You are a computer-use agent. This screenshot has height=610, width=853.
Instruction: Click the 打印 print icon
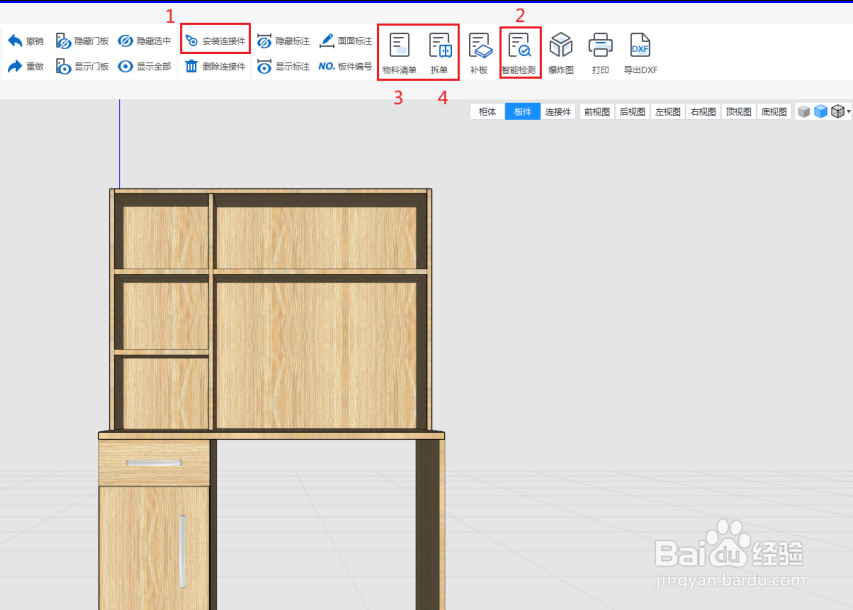[x=601, y=45]
